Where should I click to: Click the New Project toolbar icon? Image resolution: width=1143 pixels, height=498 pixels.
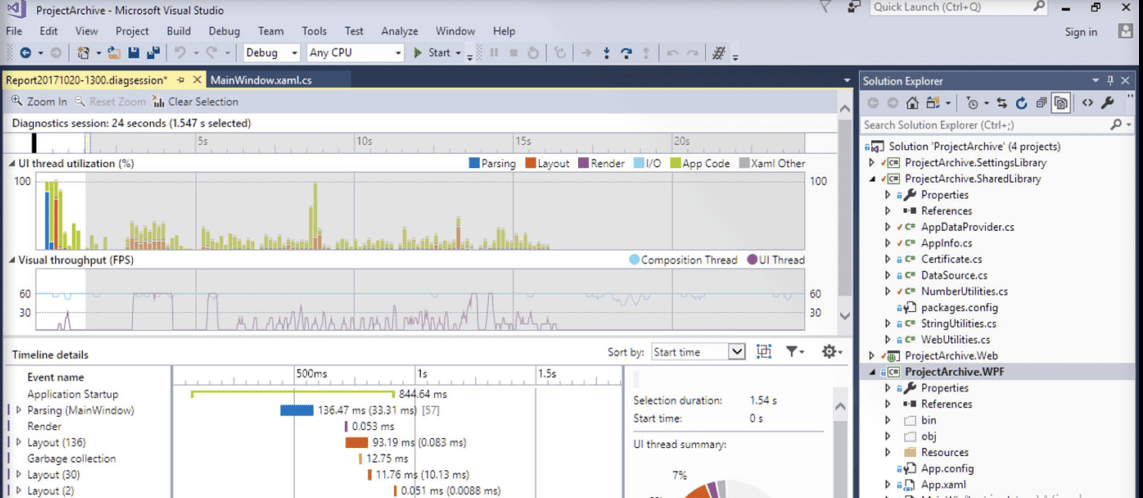pyautogui.click(x=84, y=52)
